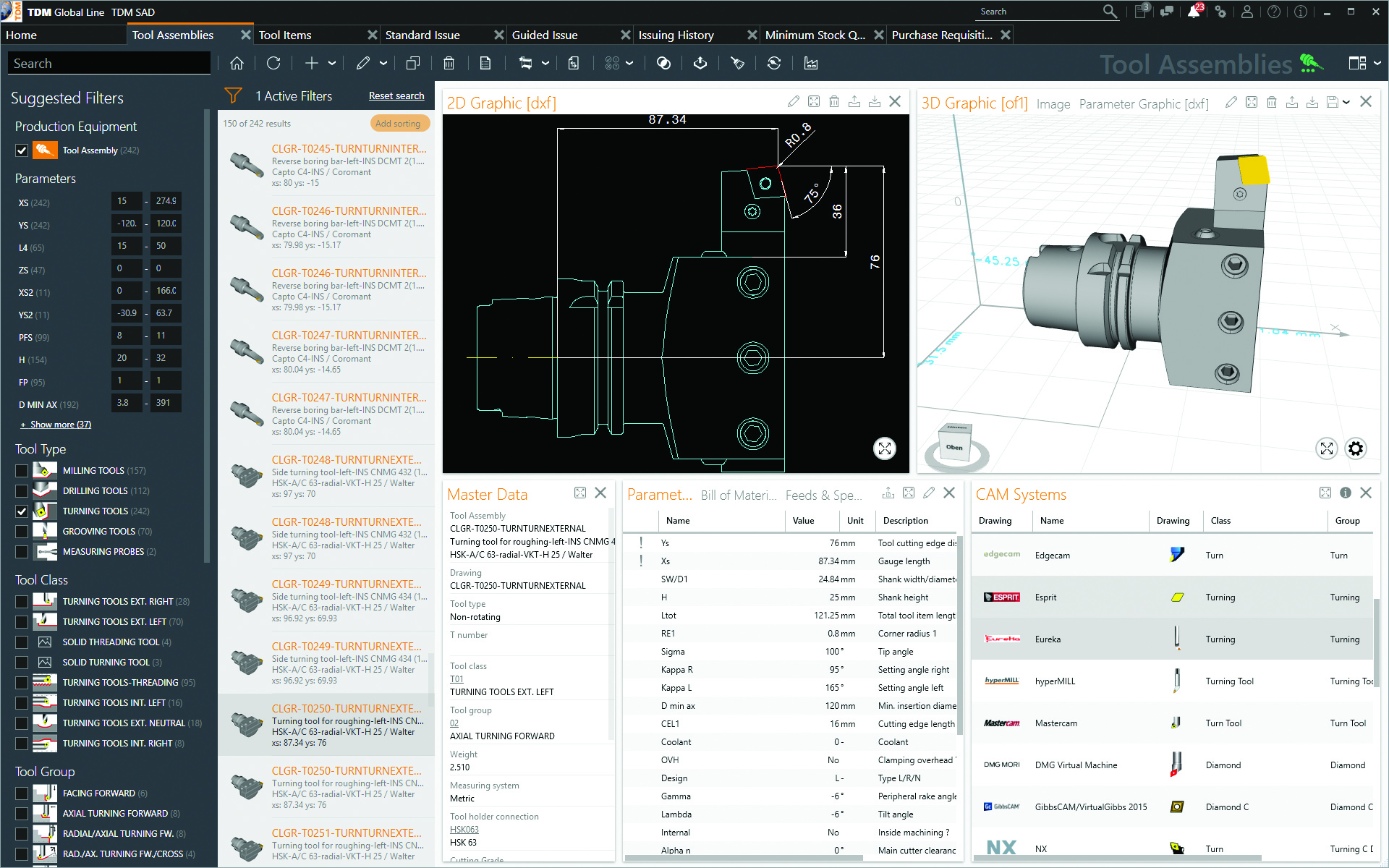1389x868 pixels.
Task: Click the XS minimum value field
Action: pos(127,201)
